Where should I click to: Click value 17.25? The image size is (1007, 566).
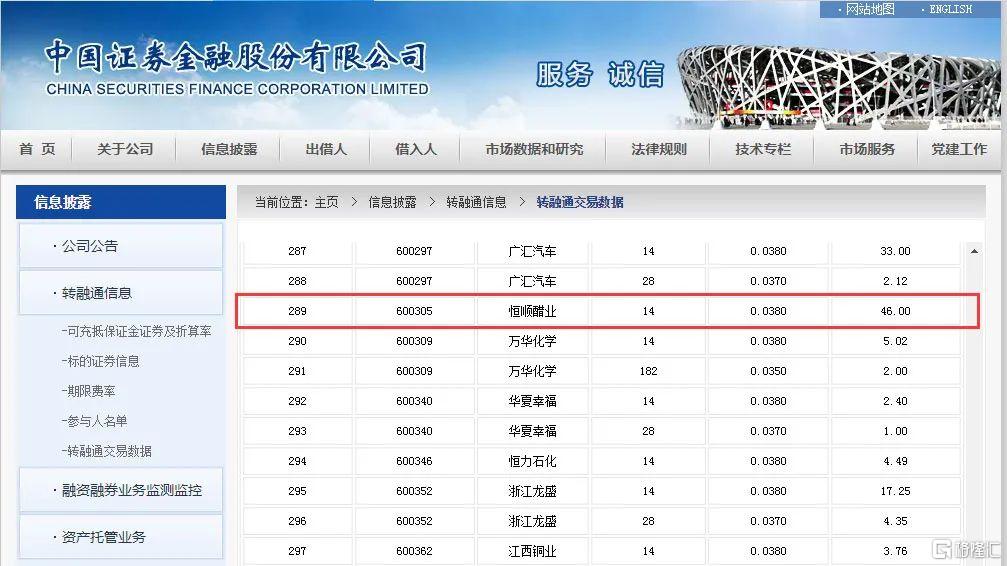(x=895, y=491)
